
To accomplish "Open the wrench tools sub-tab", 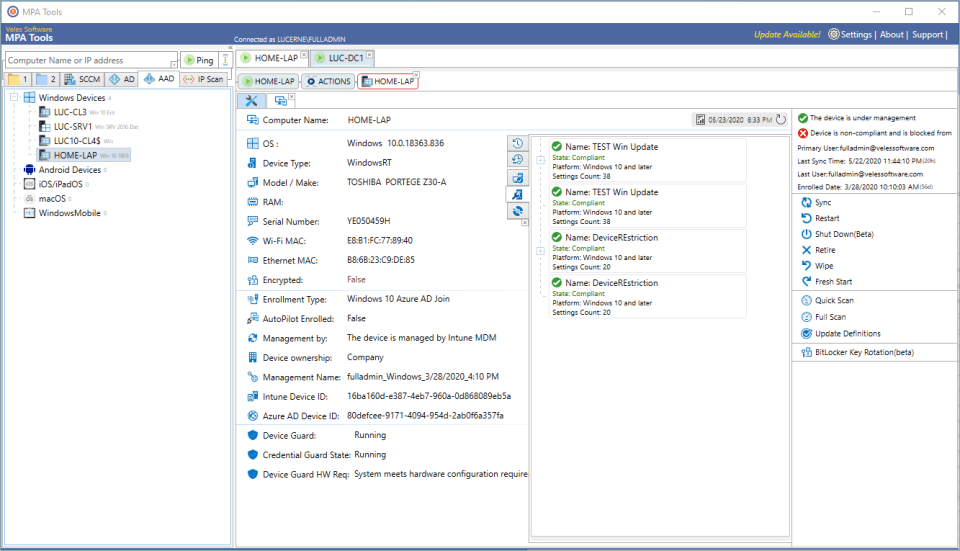I will [251, 100].
